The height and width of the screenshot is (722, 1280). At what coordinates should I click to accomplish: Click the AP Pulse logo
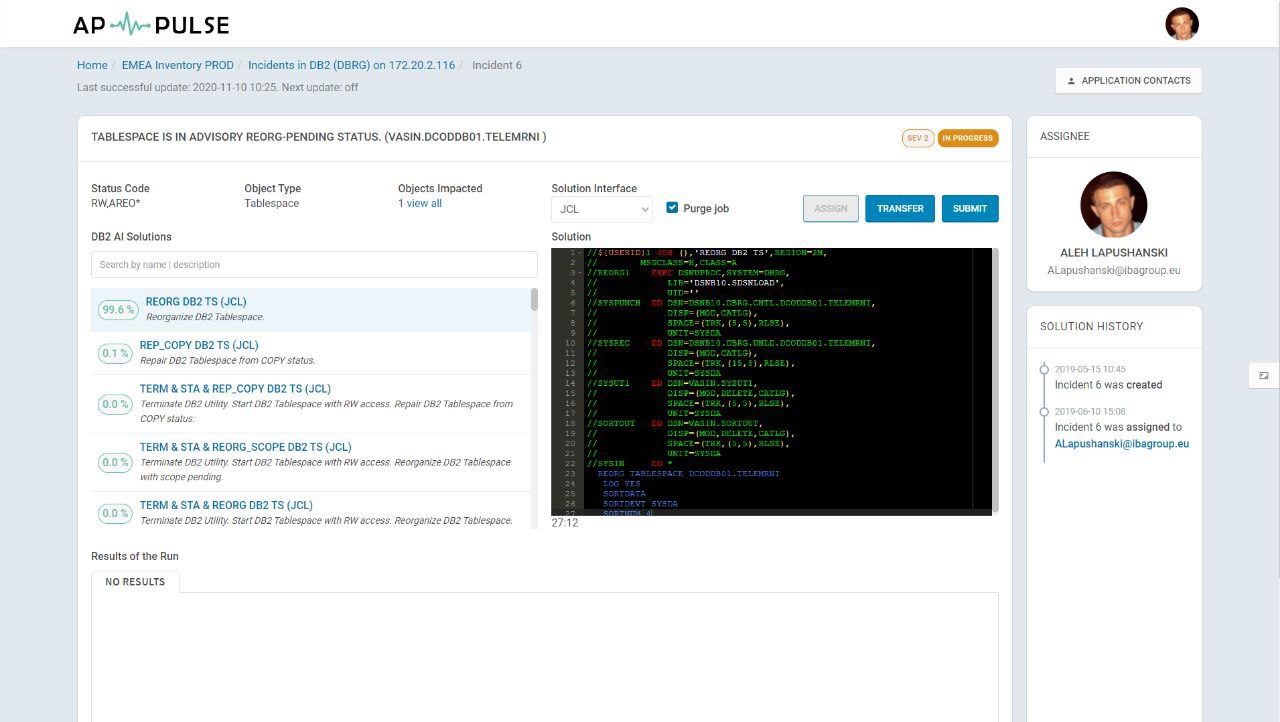pyautogui.click(x=151, y=24)
